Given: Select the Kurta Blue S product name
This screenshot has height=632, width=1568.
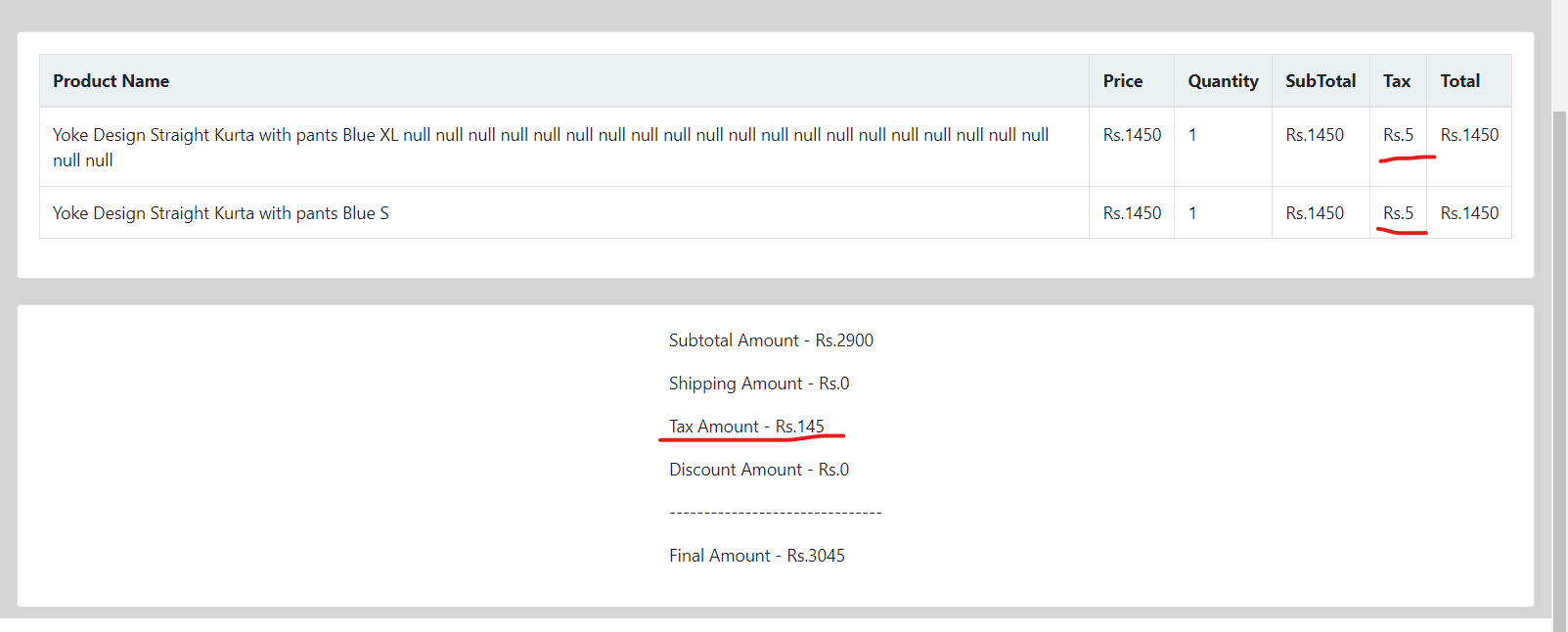Looking at the screenshot, I should [x=221, y=213].
